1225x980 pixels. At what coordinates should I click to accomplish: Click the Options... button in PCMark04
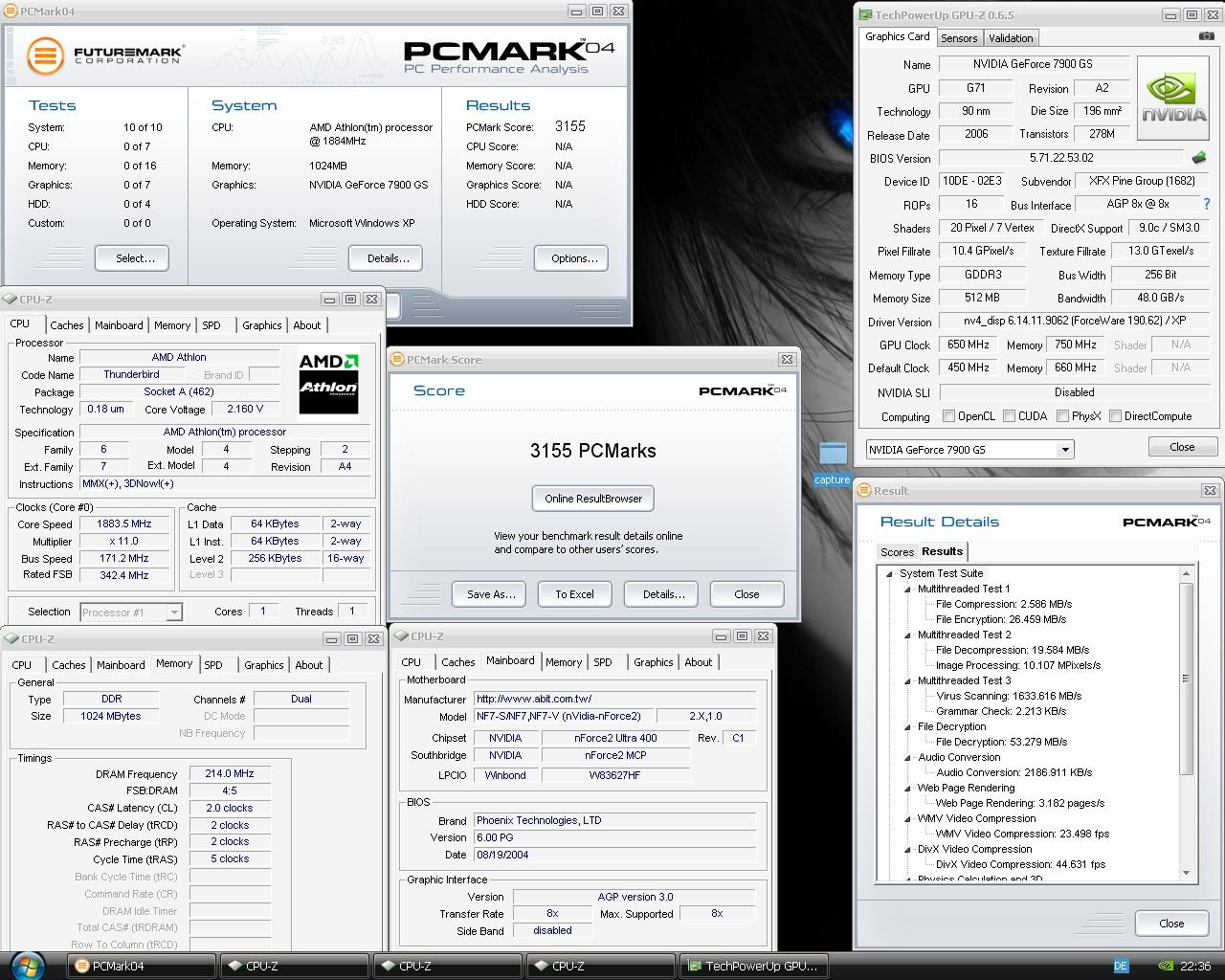click(573, 258)
